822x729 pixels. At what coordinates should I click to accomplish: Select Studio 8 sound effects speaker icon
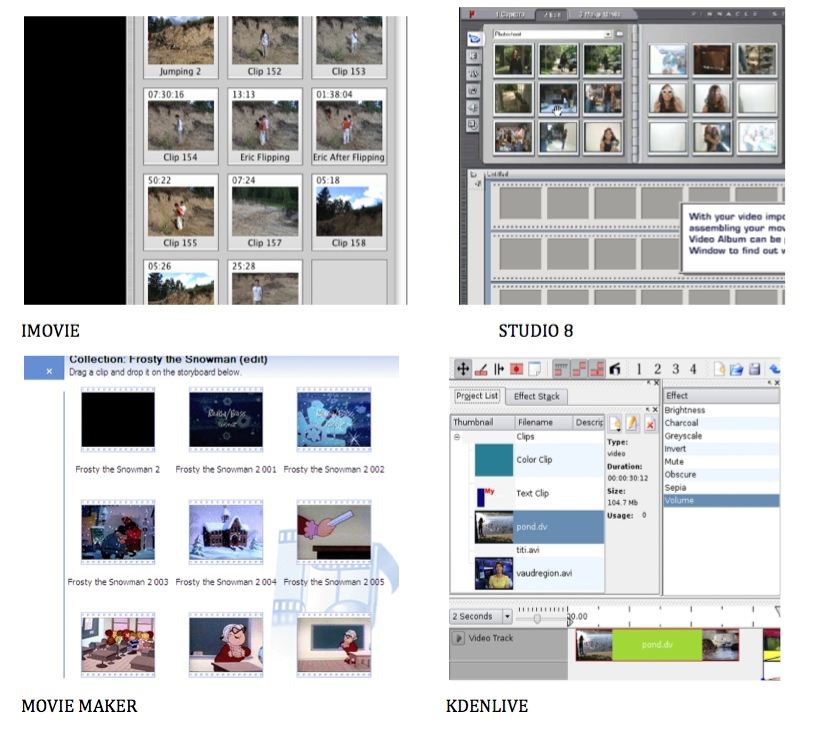473,107
